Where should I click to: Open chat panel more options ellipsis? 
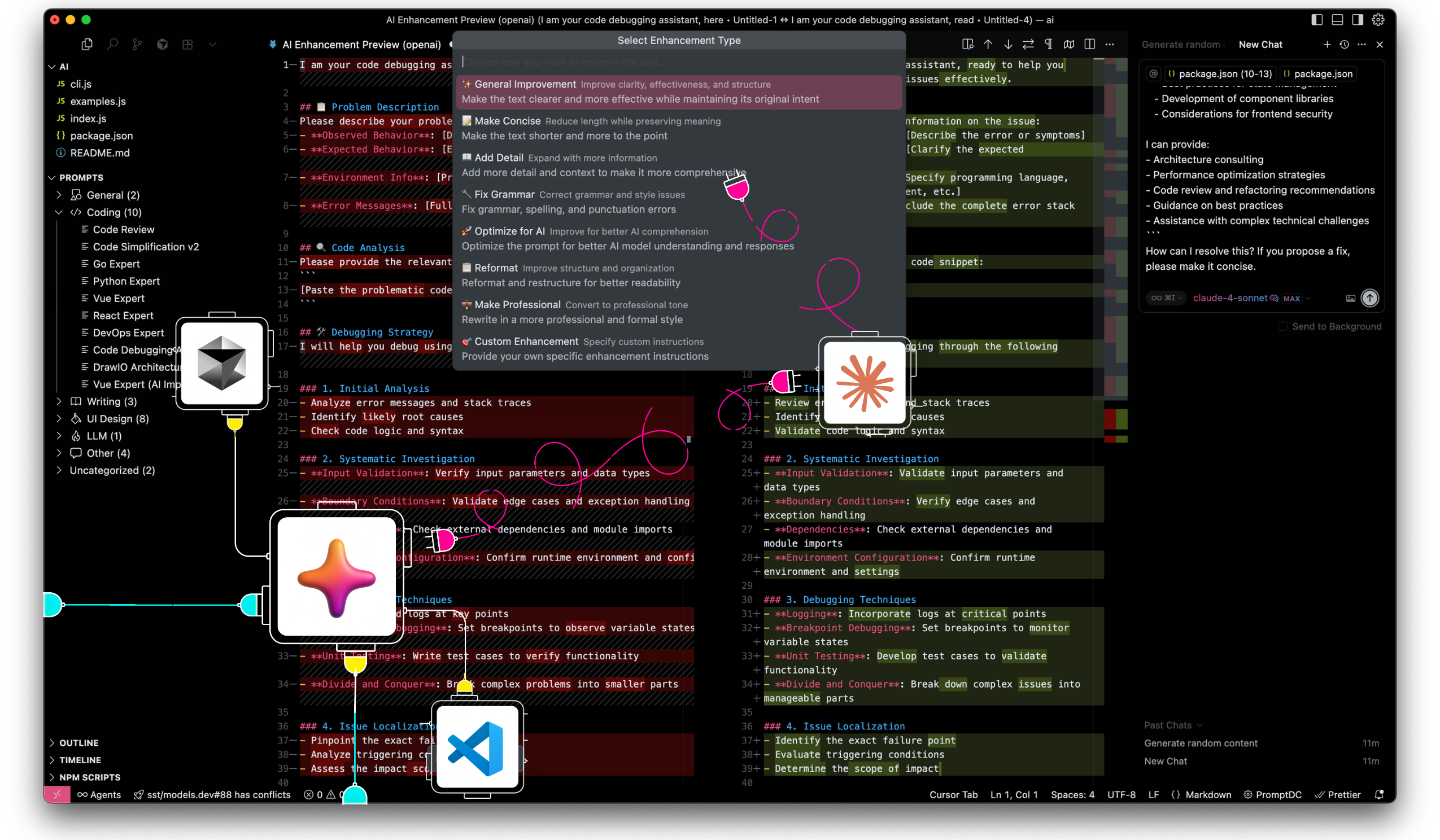[x=1362, y=44]
